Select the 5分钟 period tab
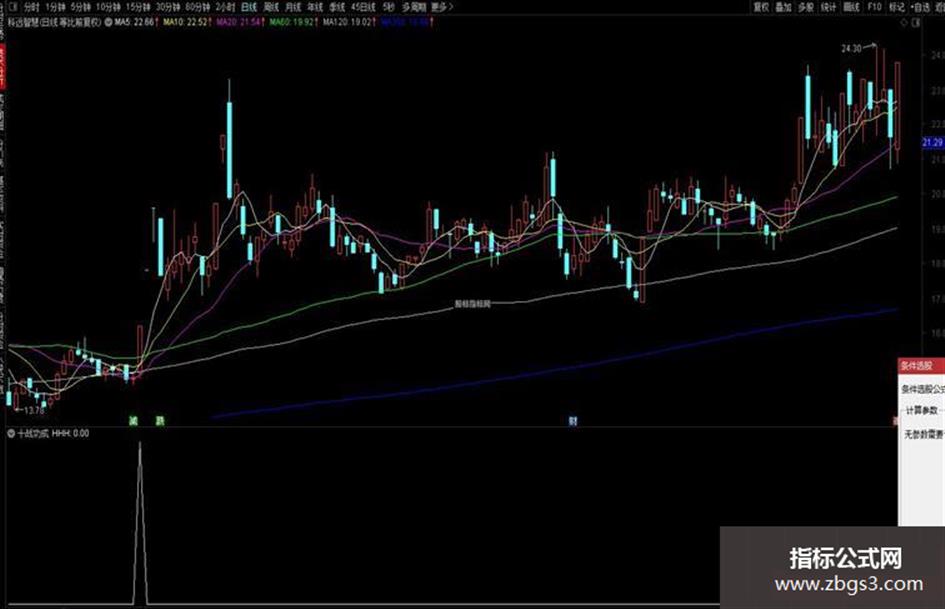The image size is (945, 609). coord(80,7)
